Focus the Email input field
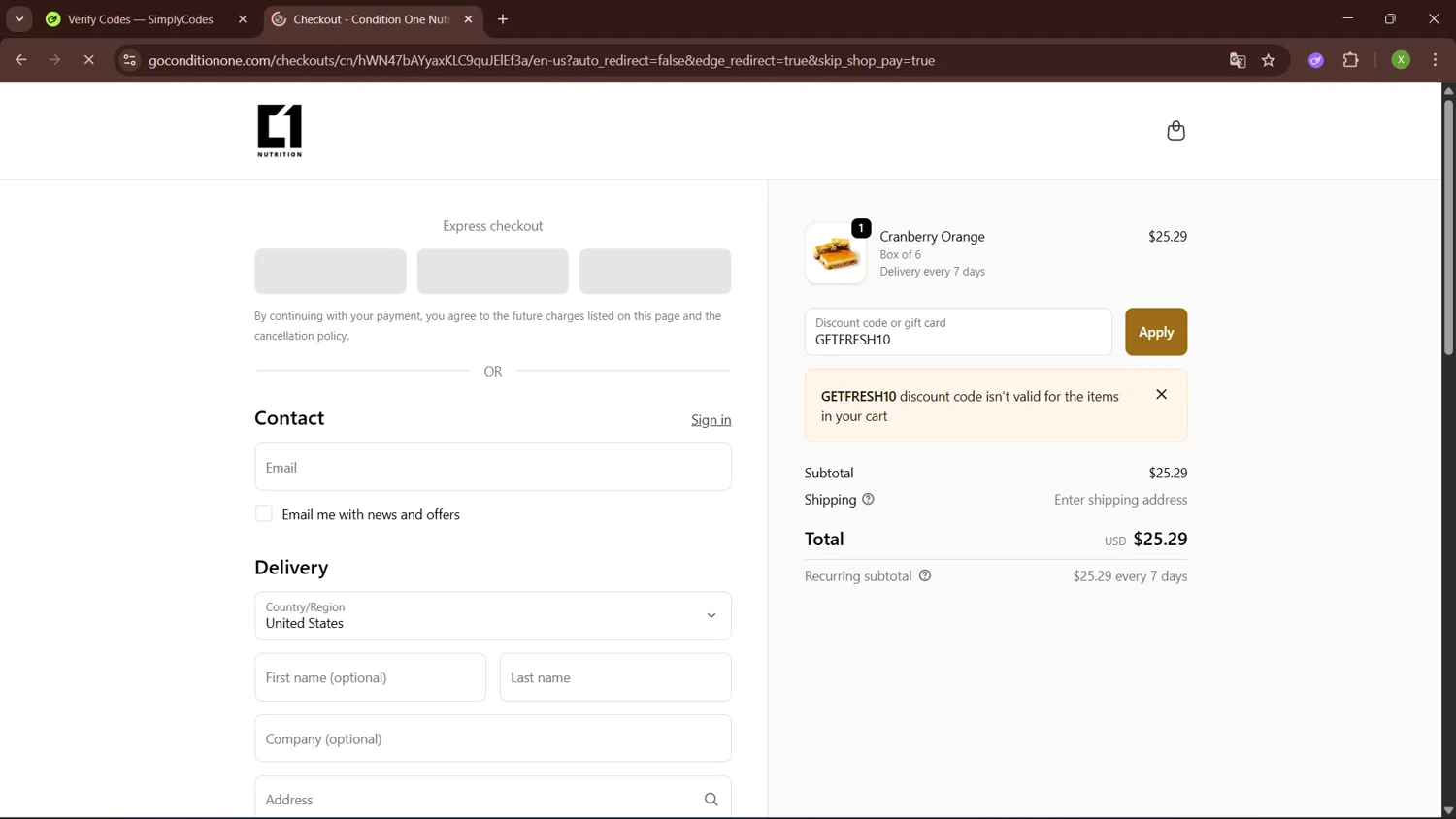 [x=493, y=468]
